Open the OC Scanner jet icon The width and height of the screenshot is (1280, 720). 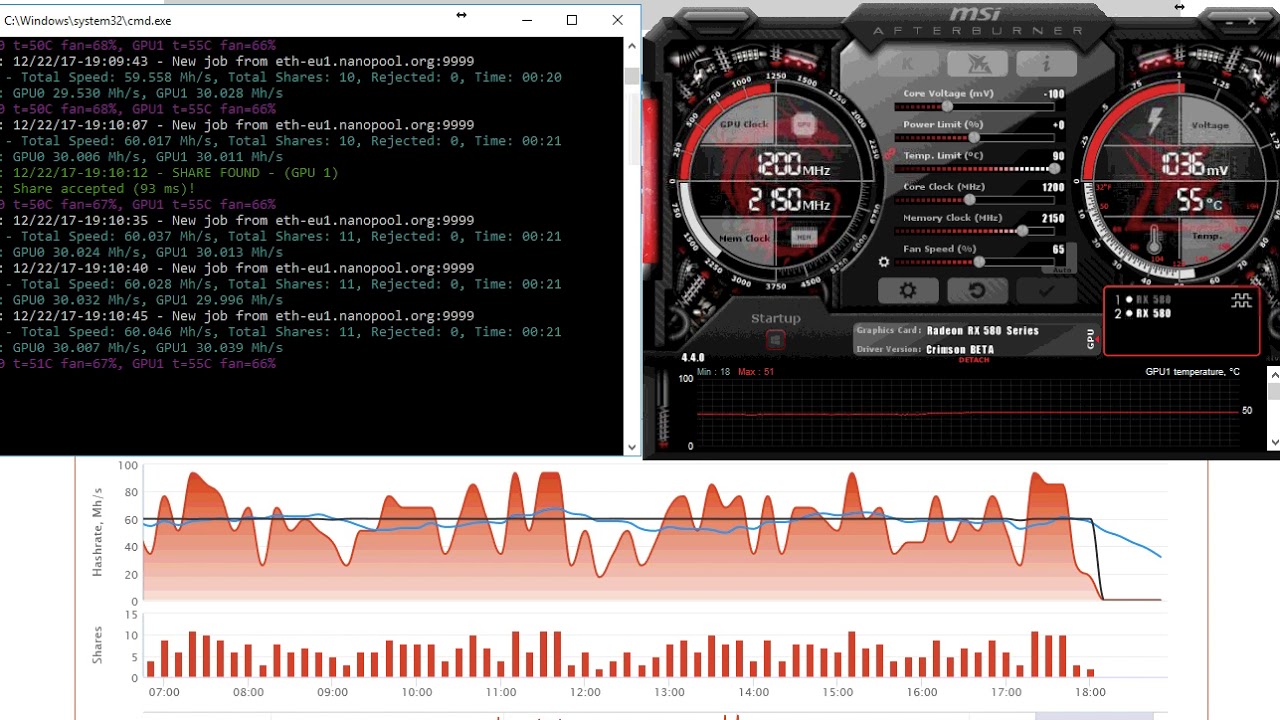pos(976,63)
